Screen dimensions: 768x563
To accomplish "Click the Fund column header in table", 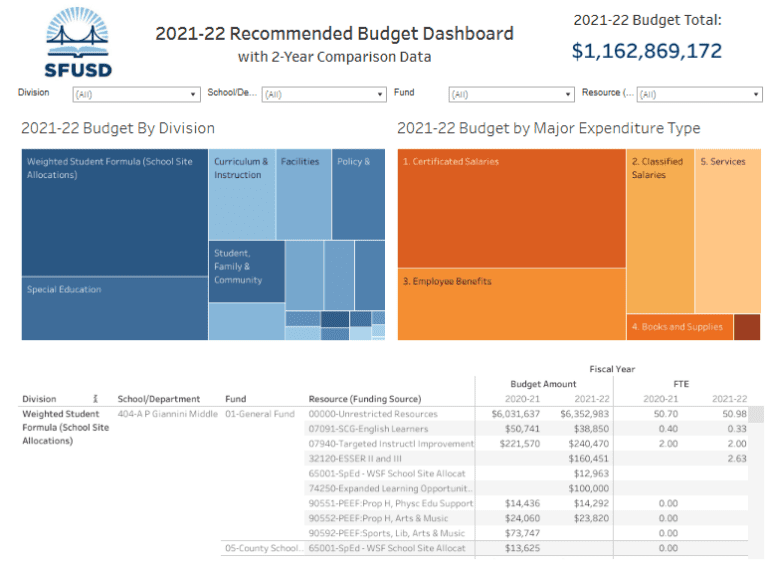I will (x=236, y=399).
